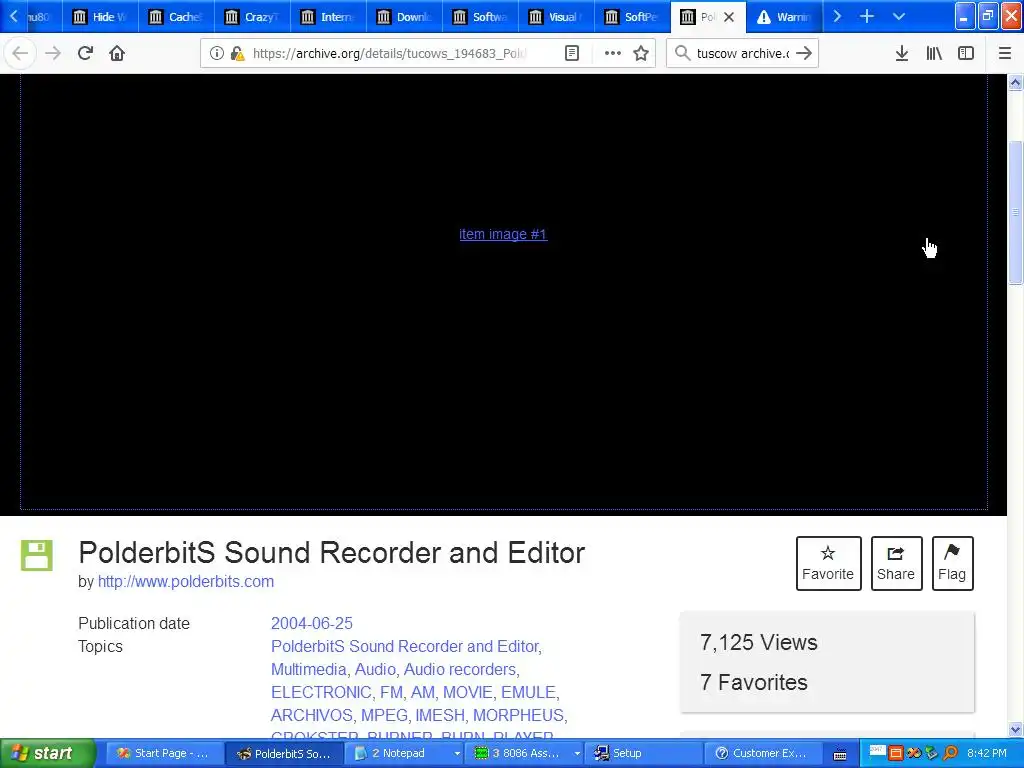Bookmark this page with the star icon

tap(641, 54)
